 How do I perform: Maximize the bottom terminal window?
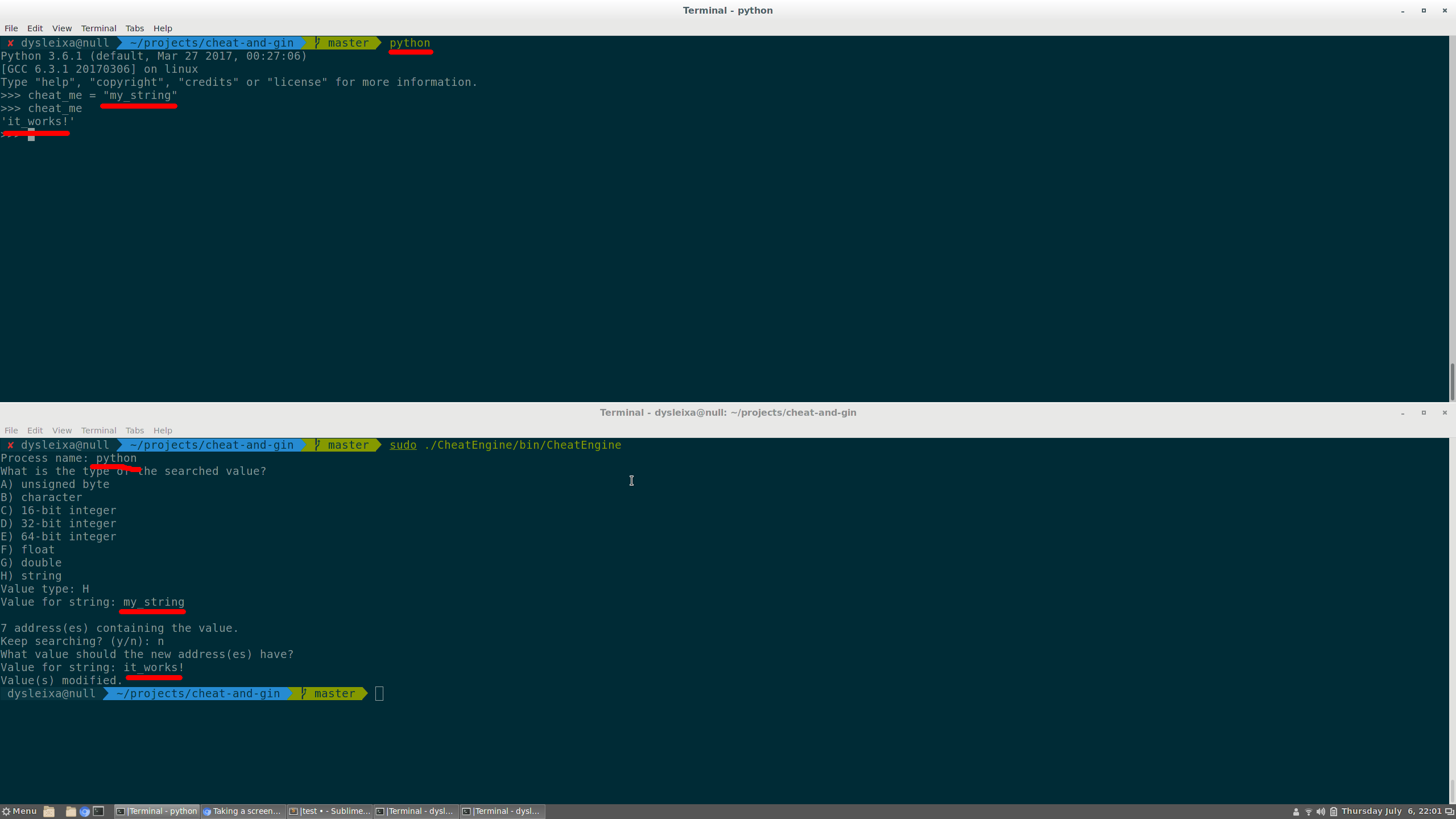1424,413
